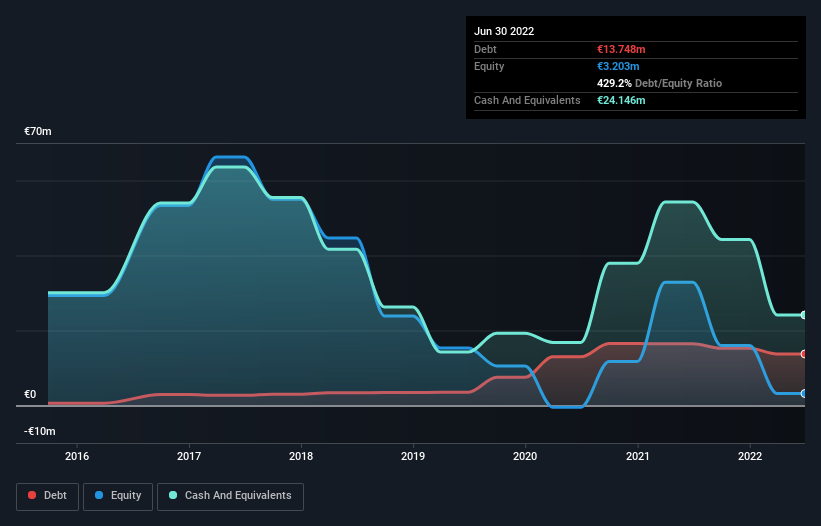
Task: Click the 2018 x-axis label
Action: pyautogui.click(x=301, y=457)
